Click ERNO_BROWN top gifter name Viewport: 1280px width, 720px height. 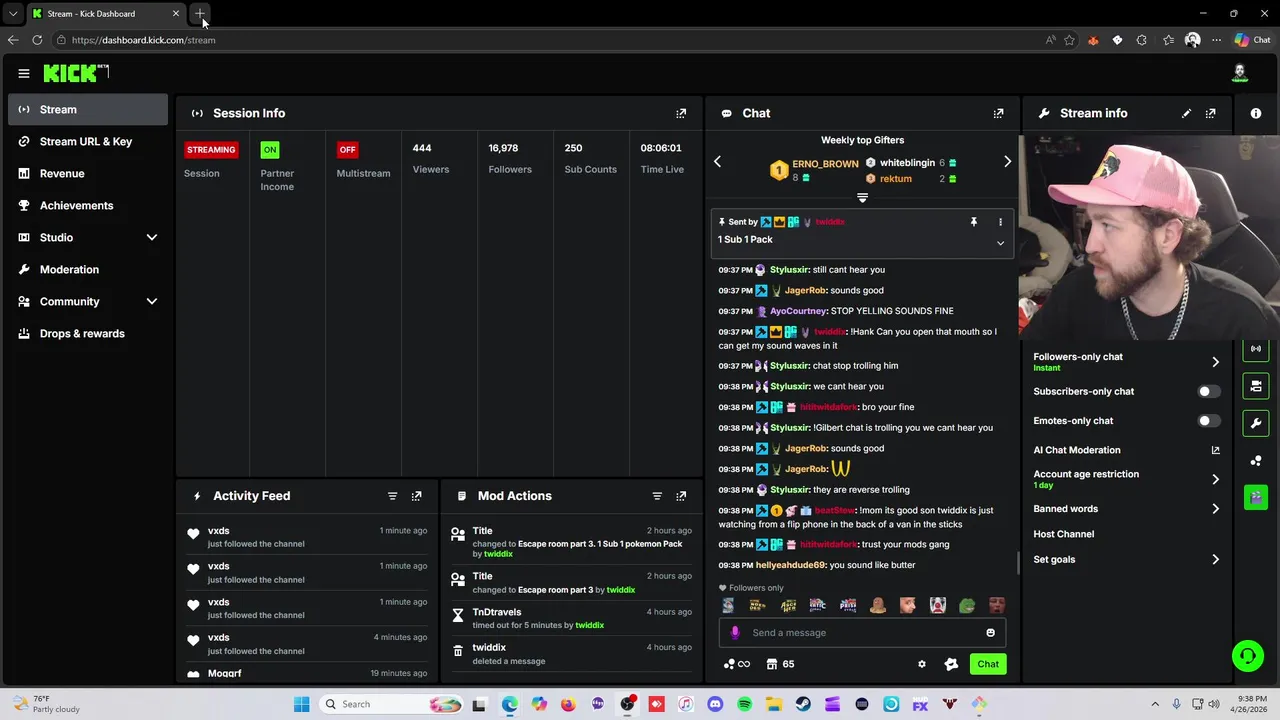point(825,164)
